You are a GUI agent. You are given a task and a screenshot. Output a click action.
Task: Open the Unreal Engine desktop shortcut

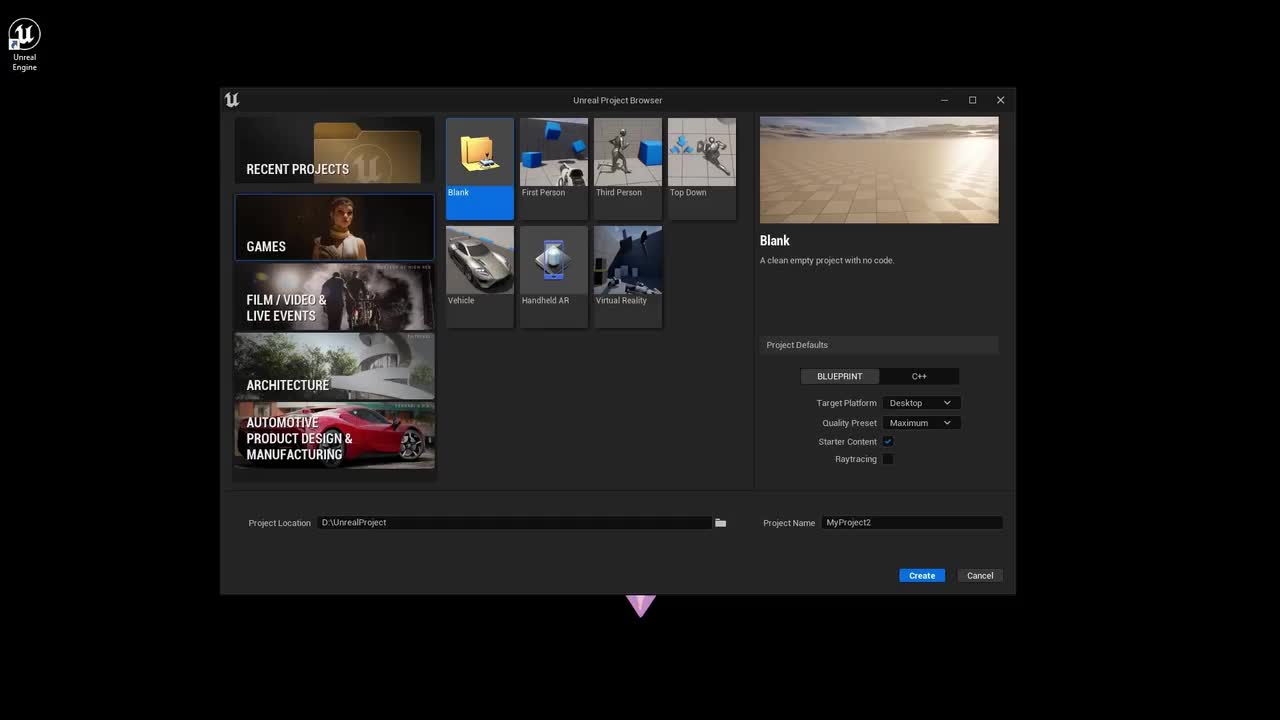pyautogui.click(x=24, y=46)
